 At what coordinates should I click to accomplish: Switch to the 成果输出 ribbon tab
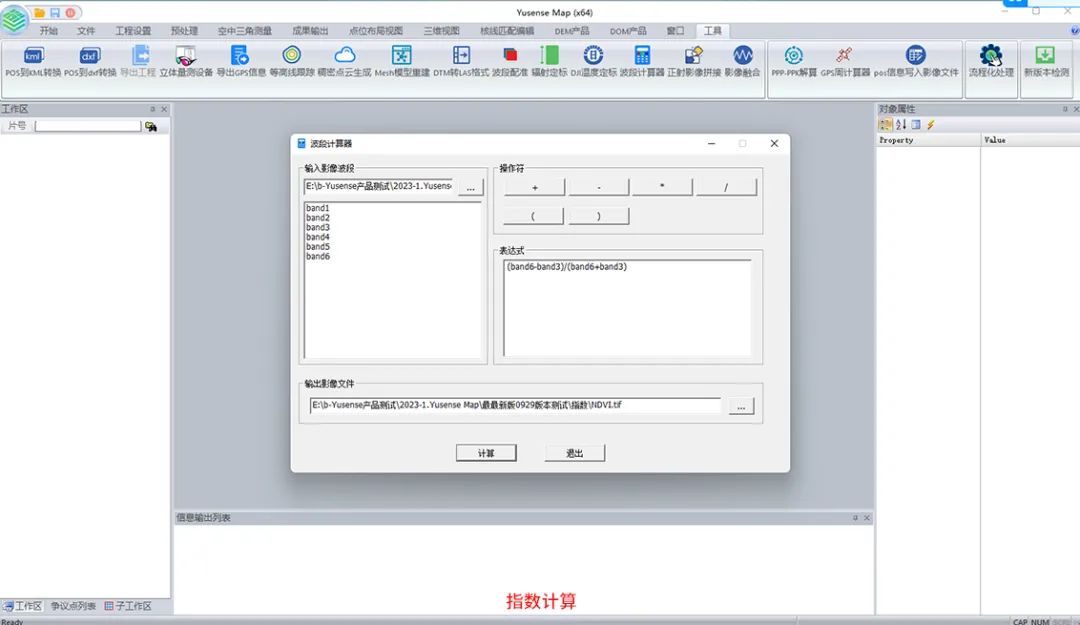pos(310,31)
